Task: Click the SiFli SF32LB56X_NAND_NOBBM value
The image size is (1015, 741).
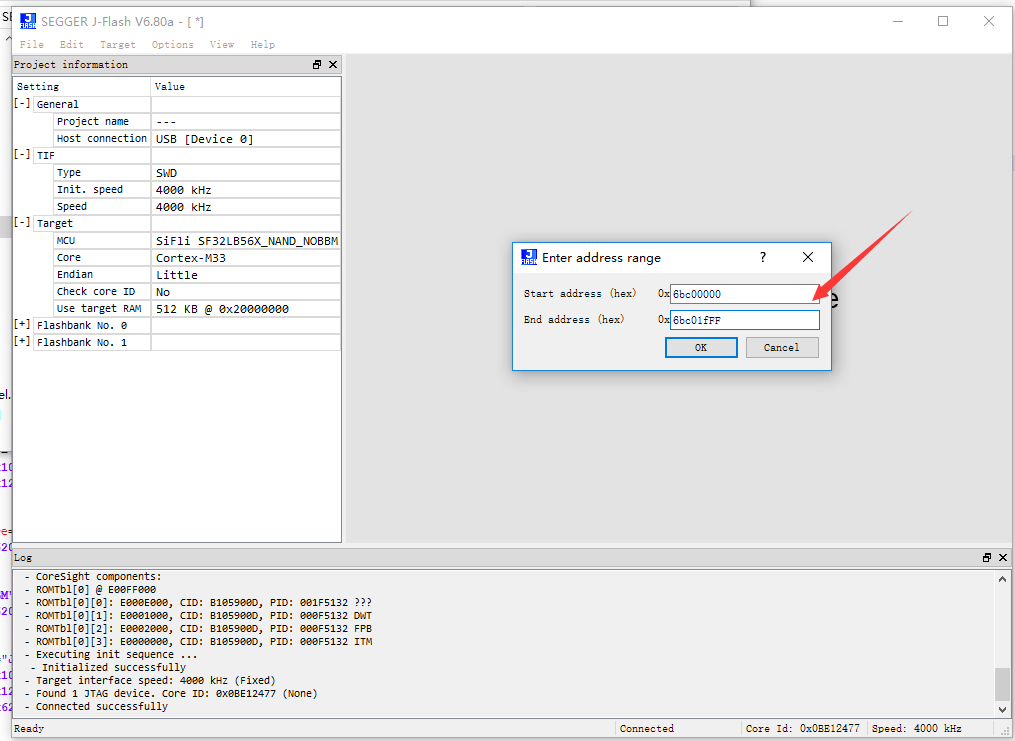Action: click(247, 241)
